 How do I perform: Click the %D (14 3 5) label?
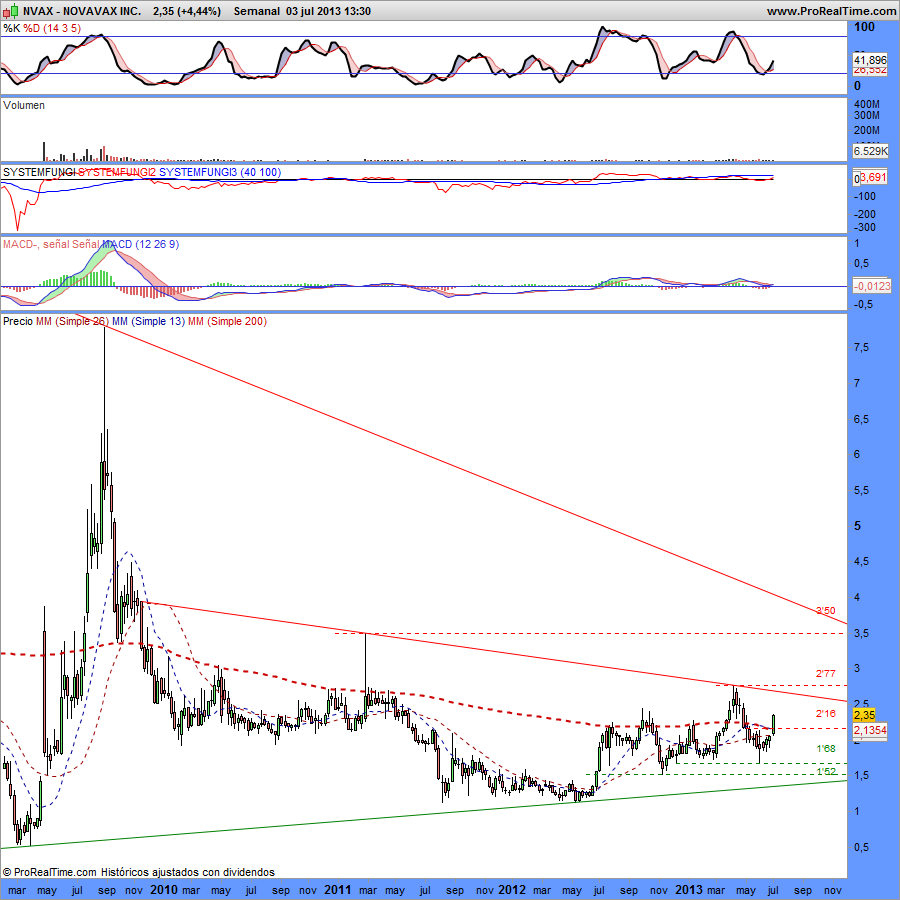[52, 28]
